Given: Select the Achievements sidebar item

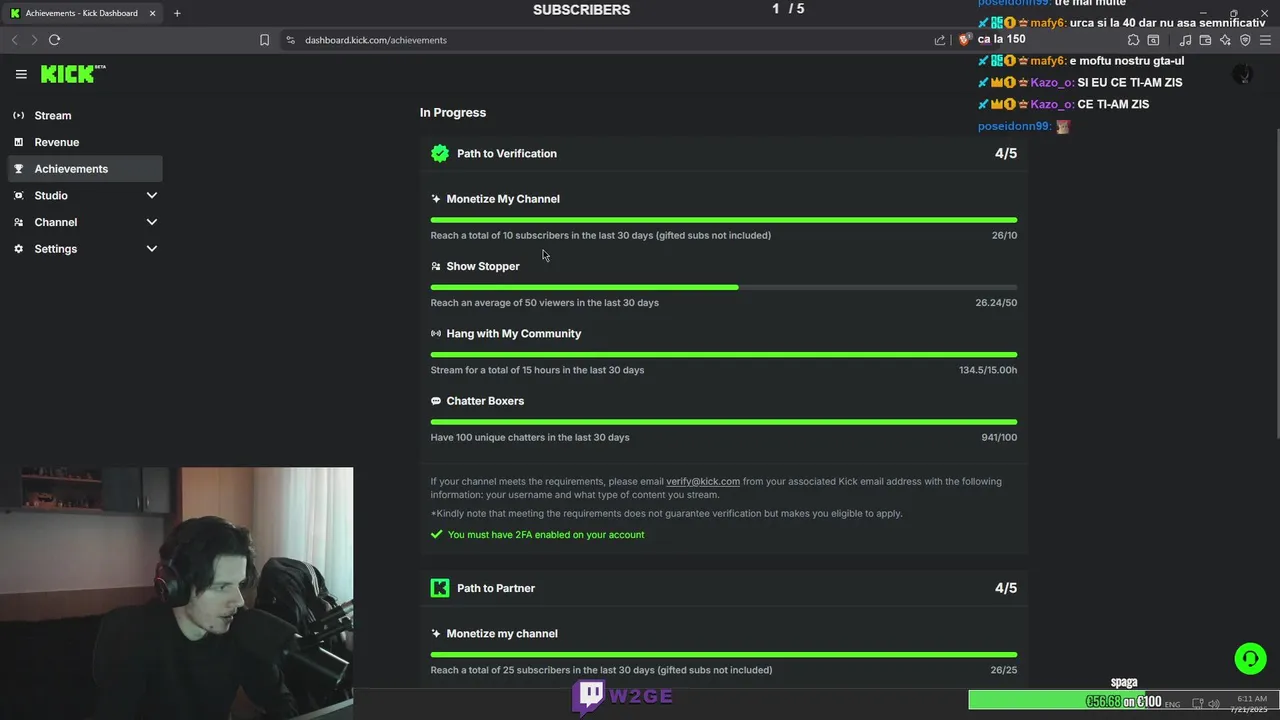Looking at the screenshot, I should coord(86,169).
